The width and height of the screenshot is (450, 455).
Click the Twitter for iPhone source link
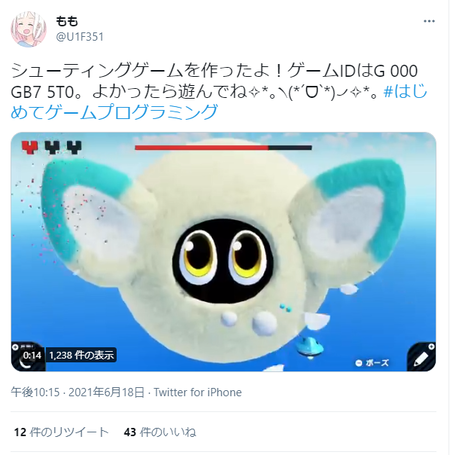pos(198,392)
